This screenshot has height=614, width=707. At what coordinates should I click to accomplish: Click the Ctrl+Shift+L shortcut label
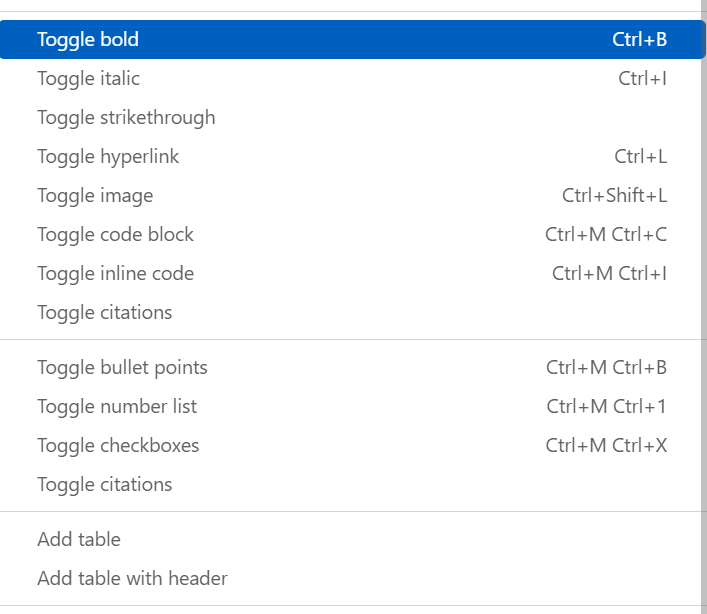pos(614,196)
